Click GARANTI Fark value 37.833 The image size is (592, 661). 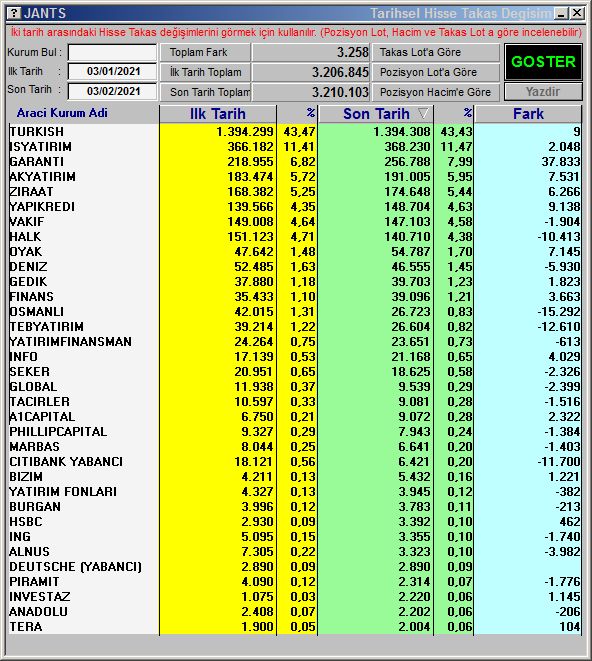(x=561, y=162)
